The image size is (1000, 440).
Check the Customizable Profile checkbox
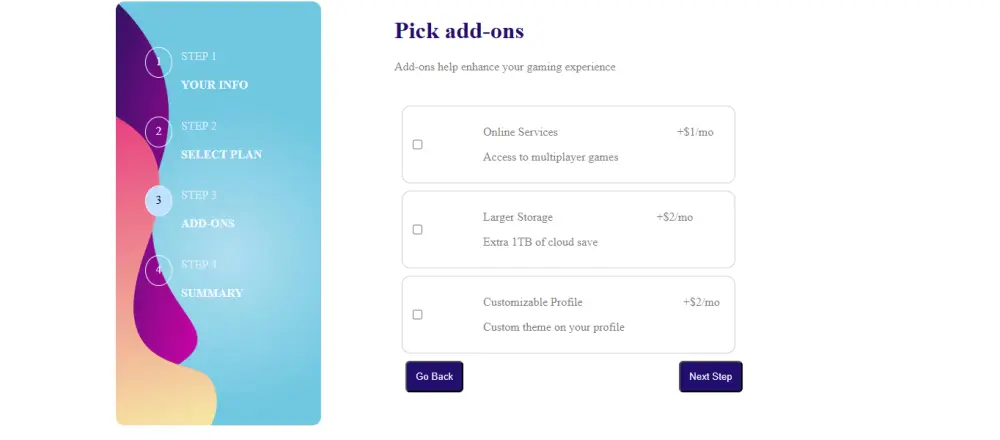(418, 315)
